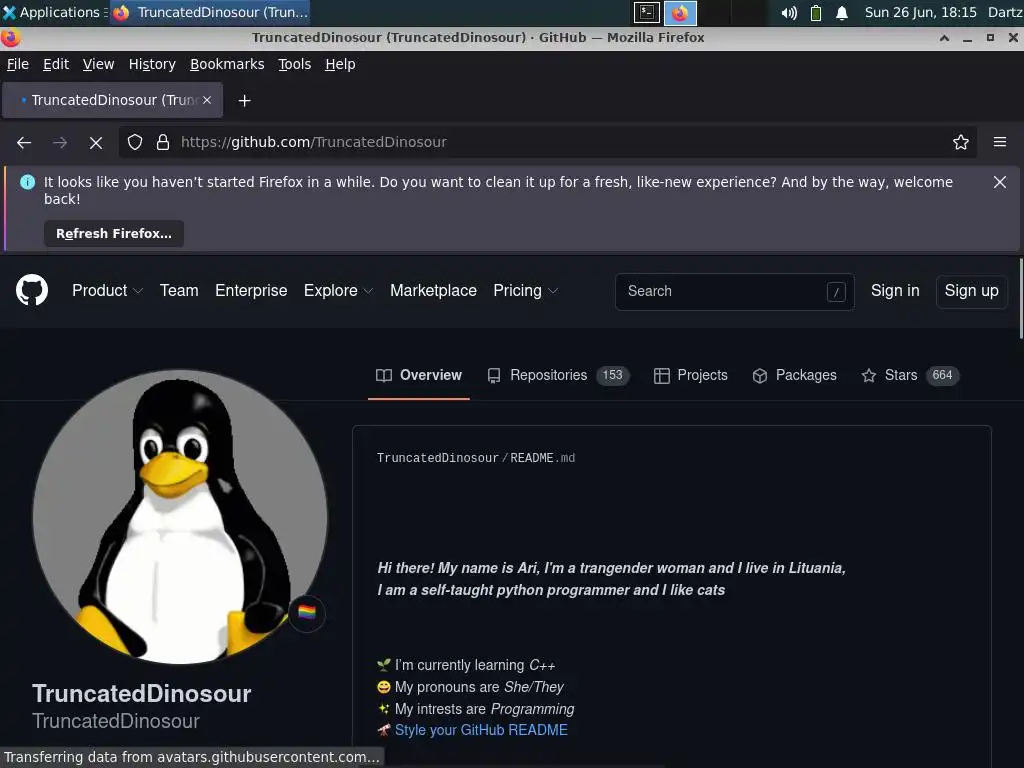Viewport: 1024px width, 768px height.
Task: Switch to the Stars tab
Action: click(x=910, y=375)
